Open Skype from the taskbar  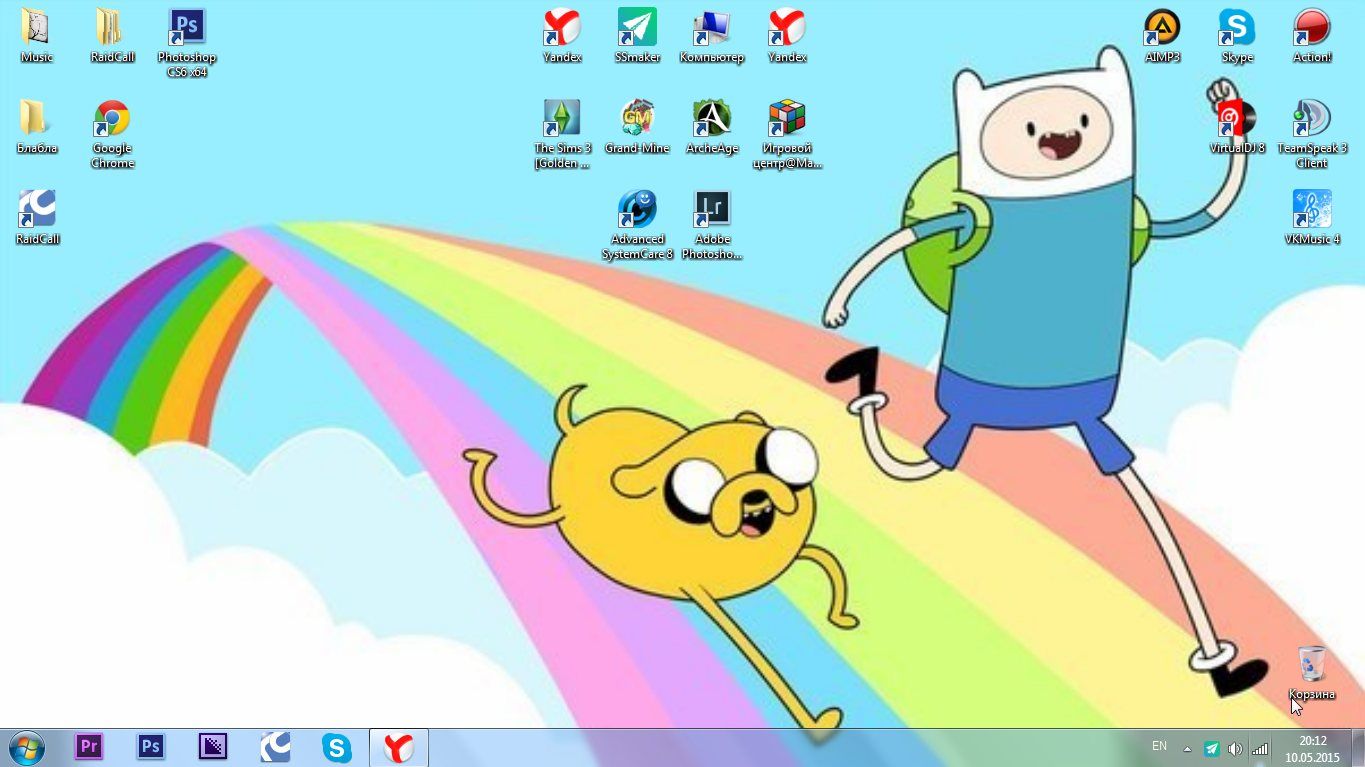(x=337, y=747)
